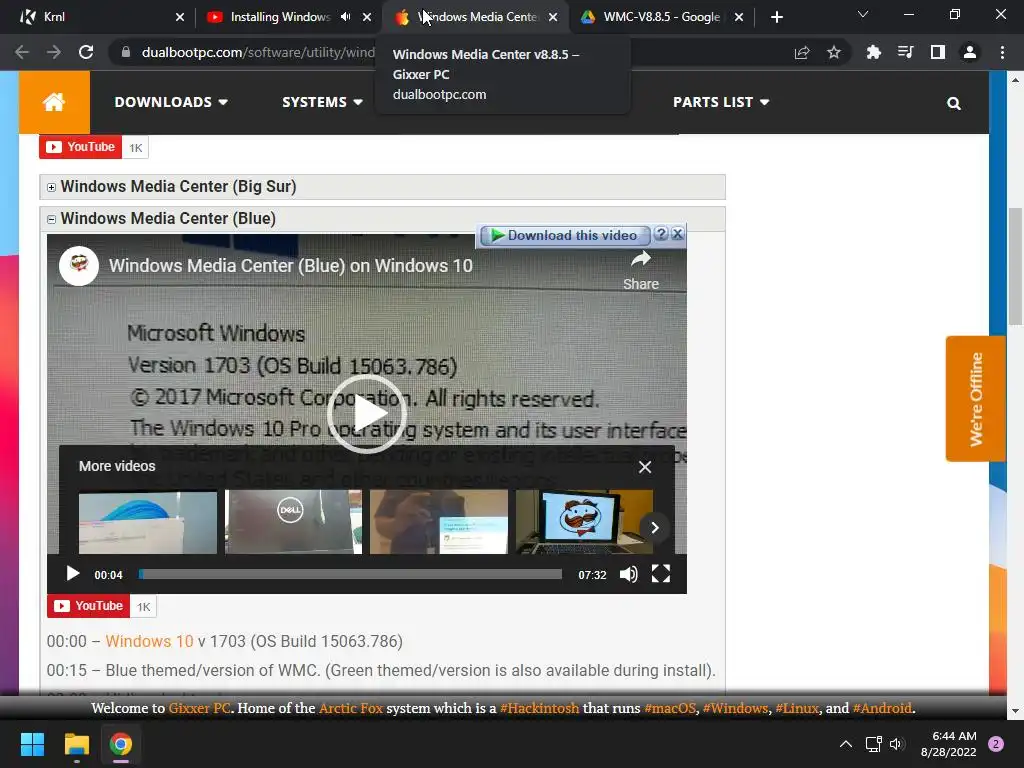Close the Download this video bar
This screenshot has width=1024, height=768.
coord(678,234)
